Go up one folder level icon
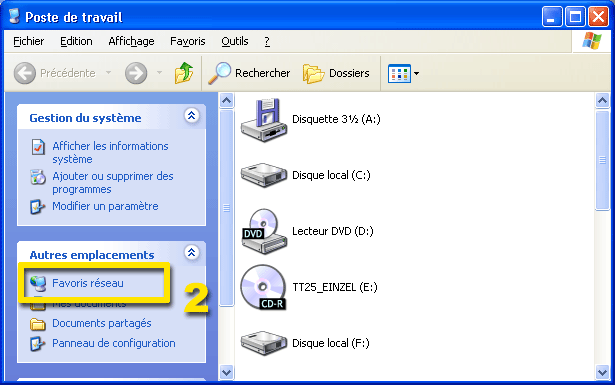The width and height of the screenshot is (615, 385). click(184, 73)
